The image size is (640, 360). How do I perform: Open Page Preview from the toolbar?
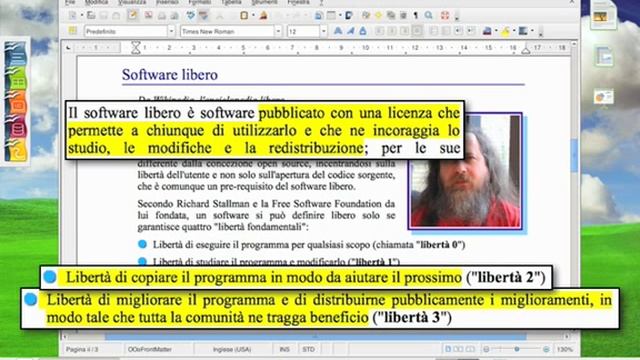175,16
